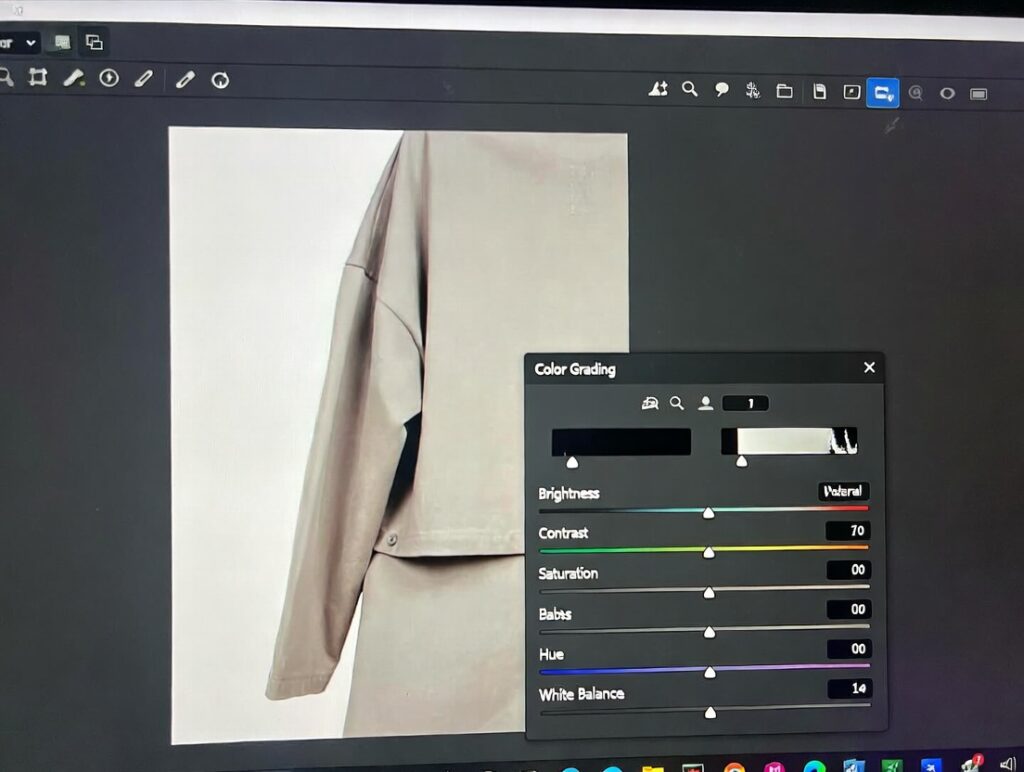Open the comment bubble tool
The width and height of the screenshot is (1024, 772).
(720, 90)
